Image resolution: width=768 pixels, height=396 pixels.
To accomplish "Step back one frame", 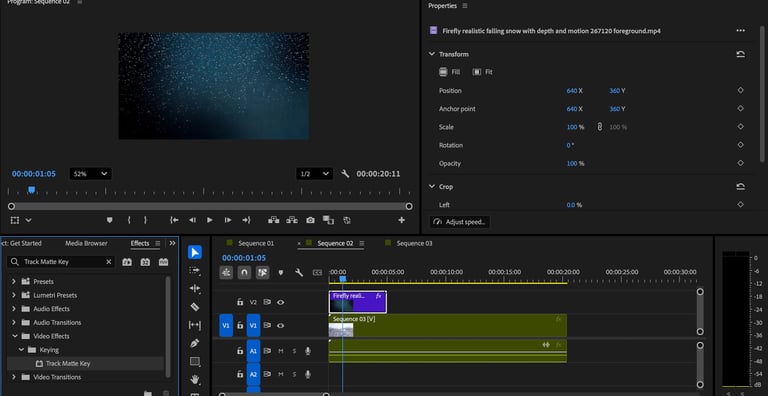I will [192, 221].
